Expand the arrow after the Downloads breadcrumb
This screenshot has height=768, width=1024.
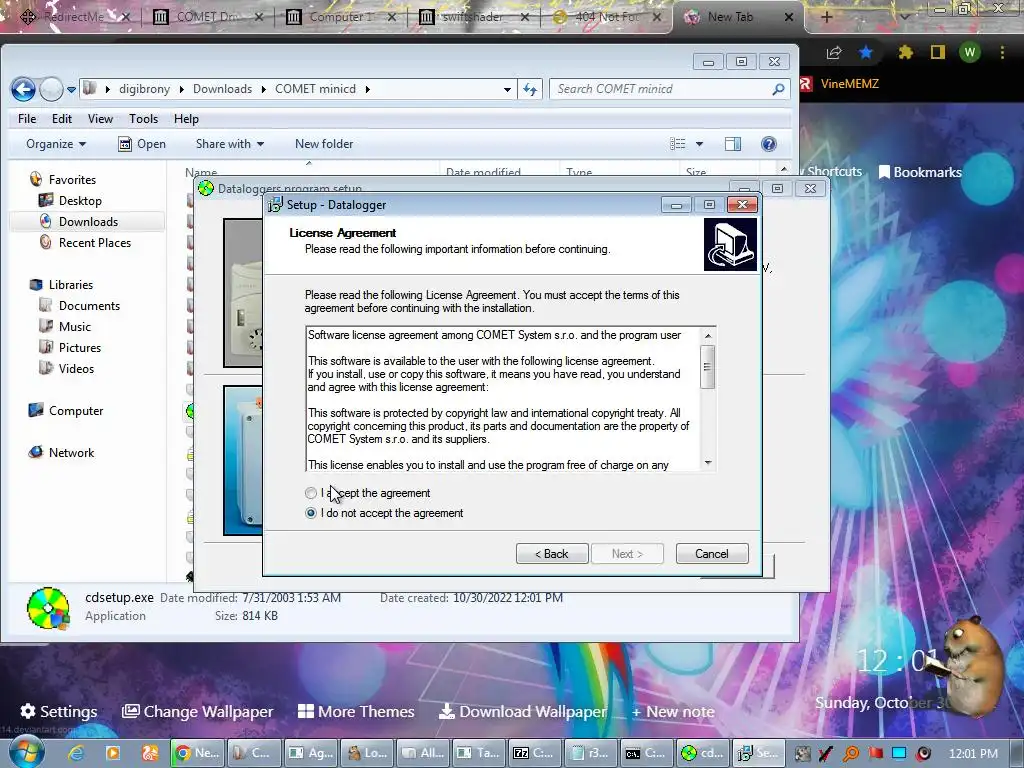(263, 89)
